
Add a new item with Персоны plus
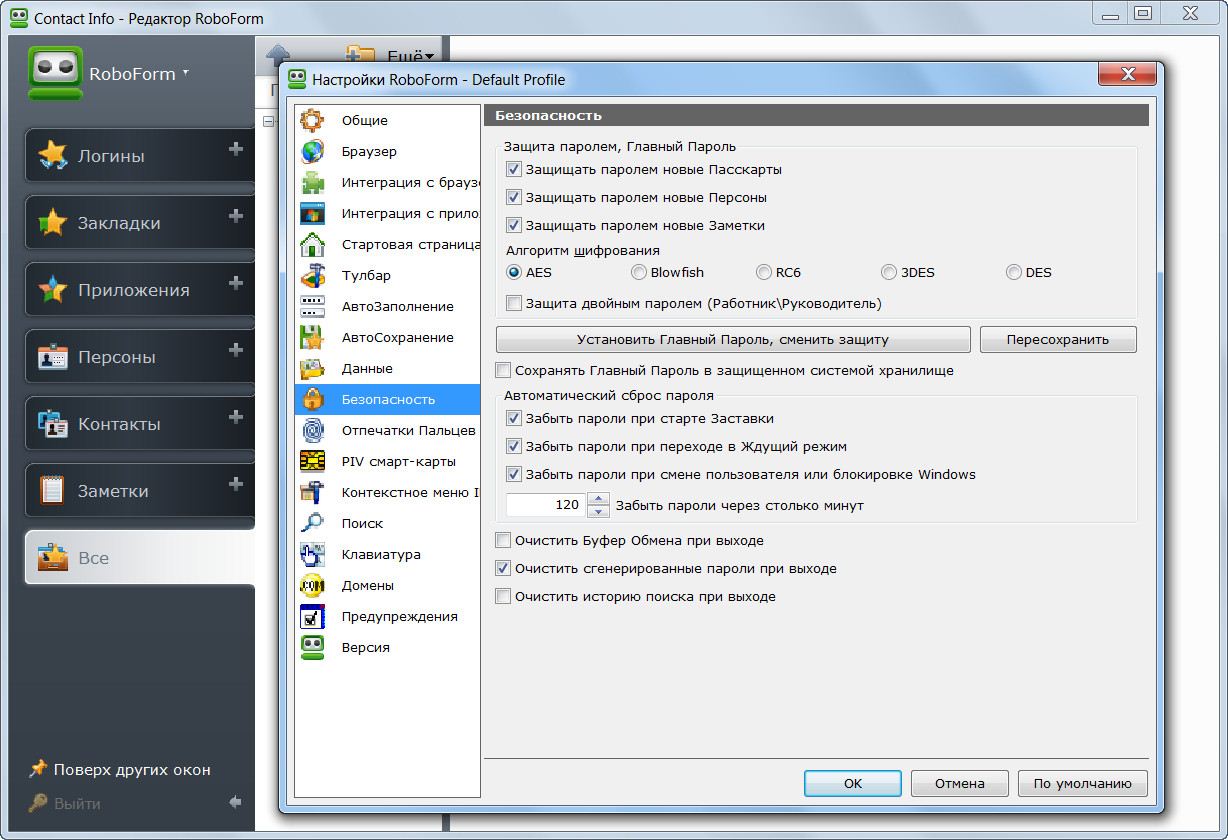coord(236,350)
